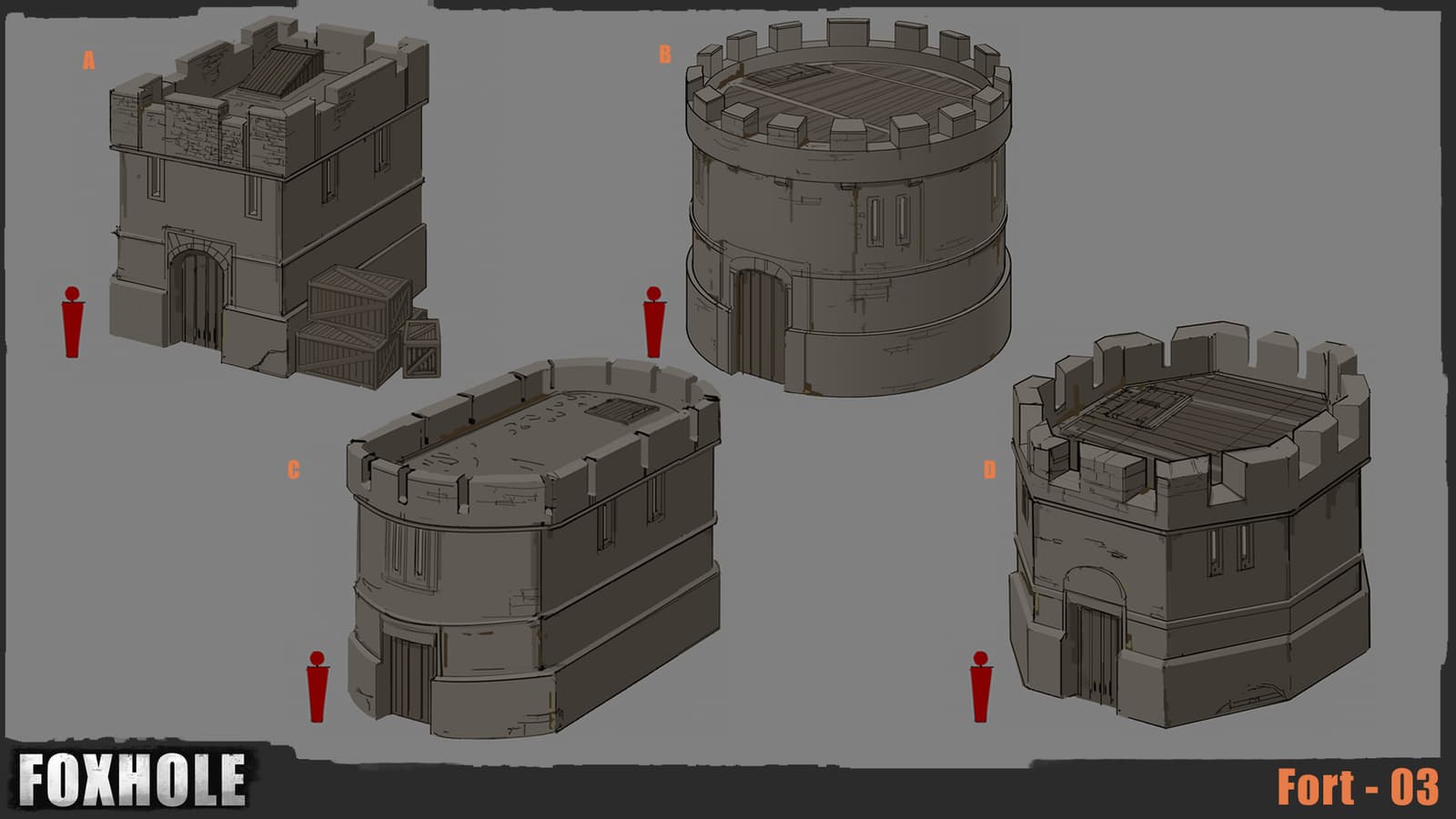Click the orange letter D label

tap(989, 470)
